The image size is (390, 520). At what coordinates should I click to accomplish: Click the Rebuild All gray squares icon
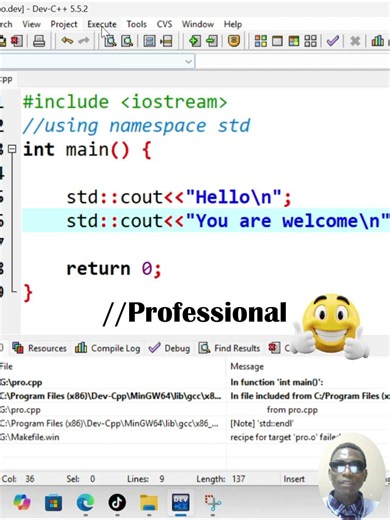point(310,41)
